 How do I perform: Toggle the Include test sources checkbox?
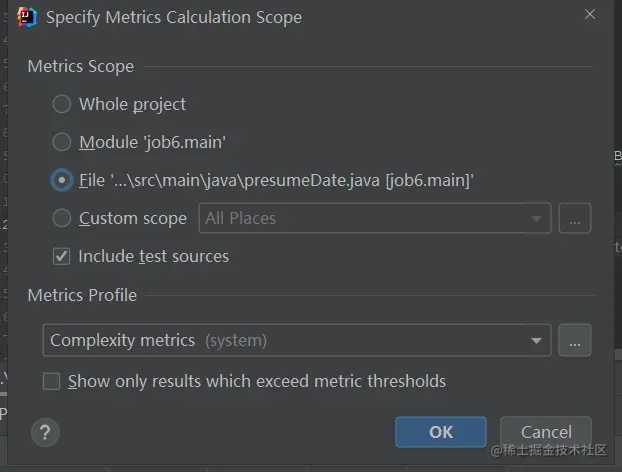62,256
